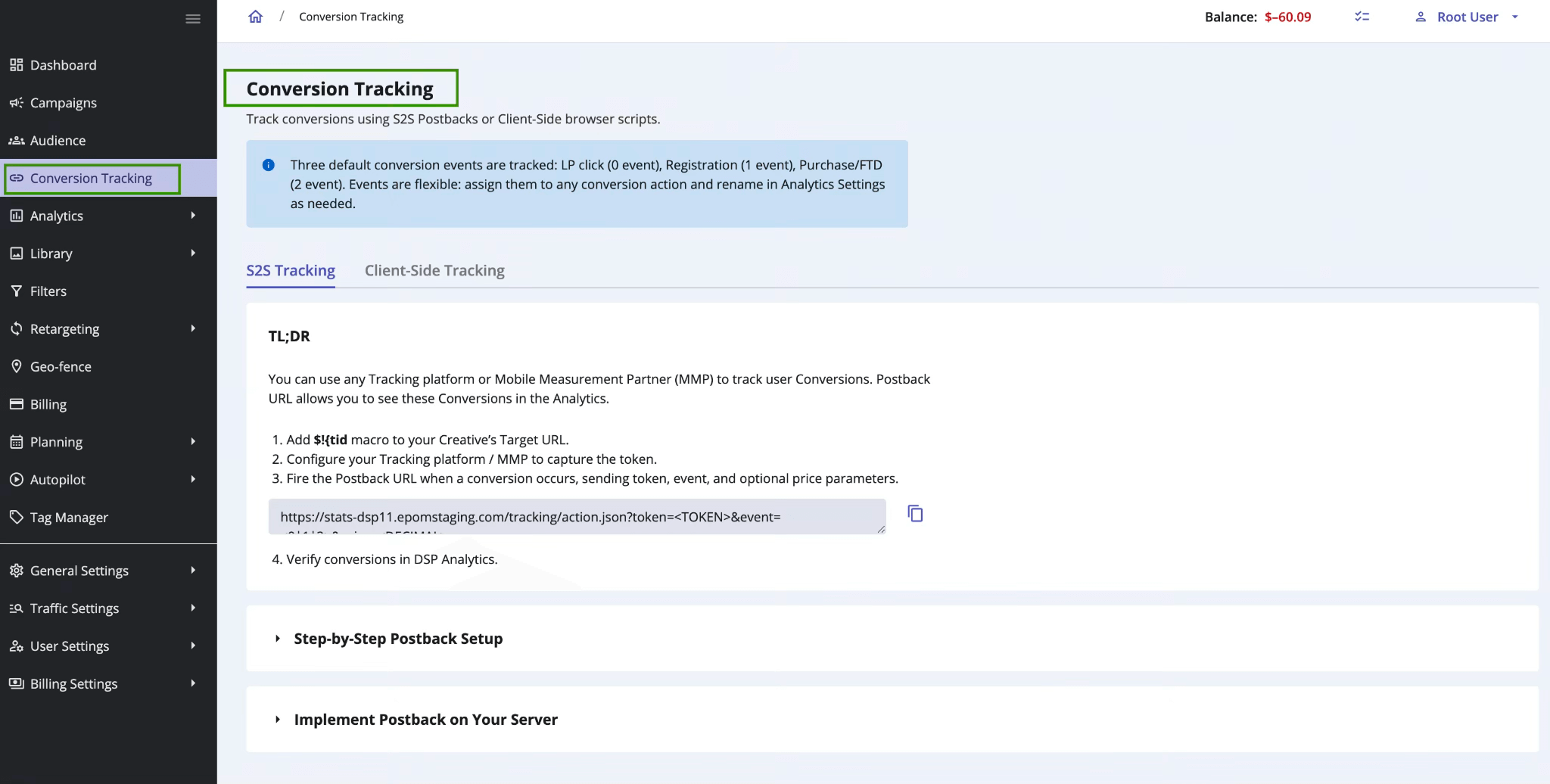Screen dimensions: 1550x784
Task: Open the Root User dropdown menu
Action: (x=1467, y=16)
